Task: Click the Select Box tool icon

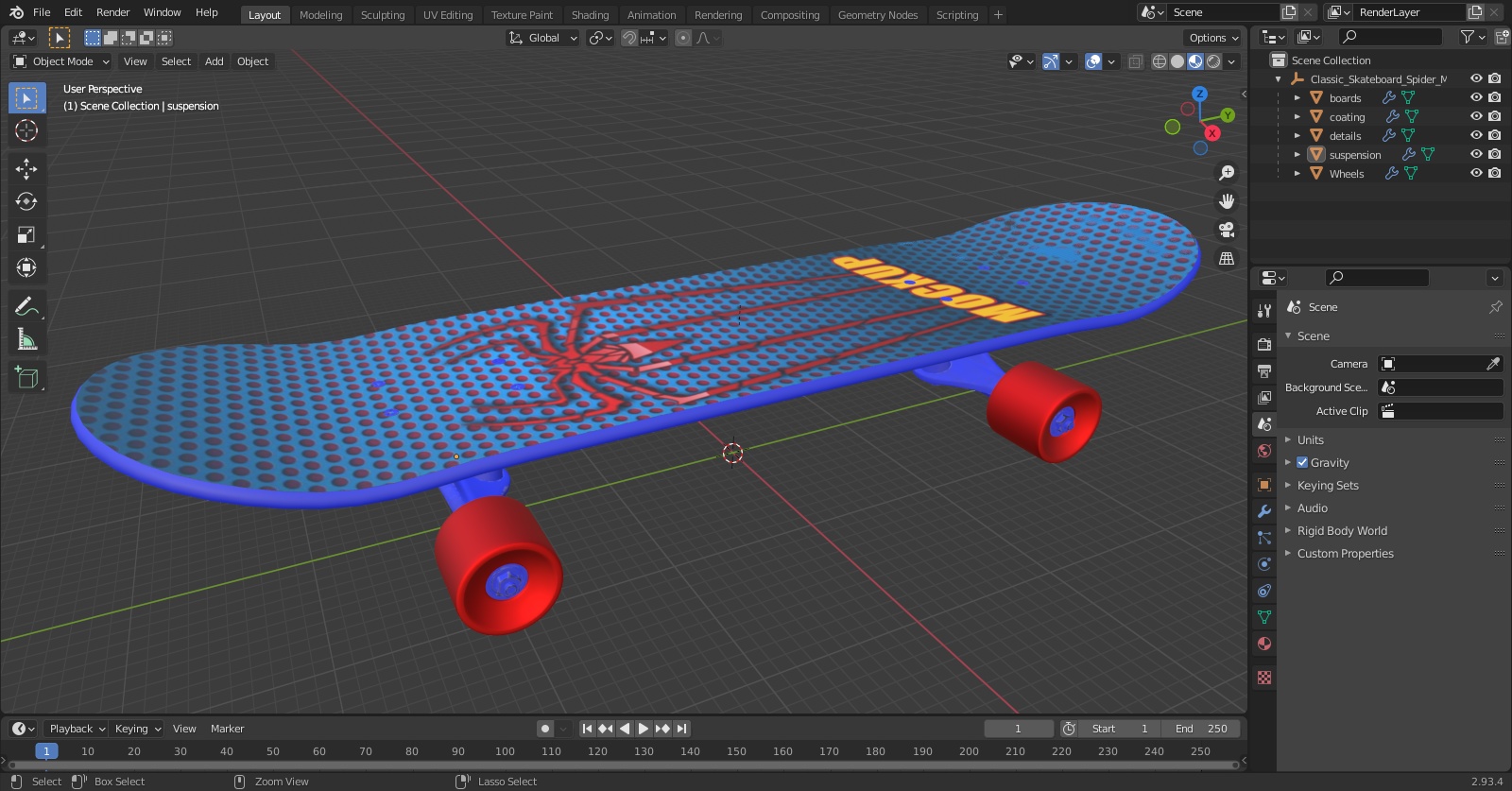Action: pyautogui.click(x=26, y=97)
